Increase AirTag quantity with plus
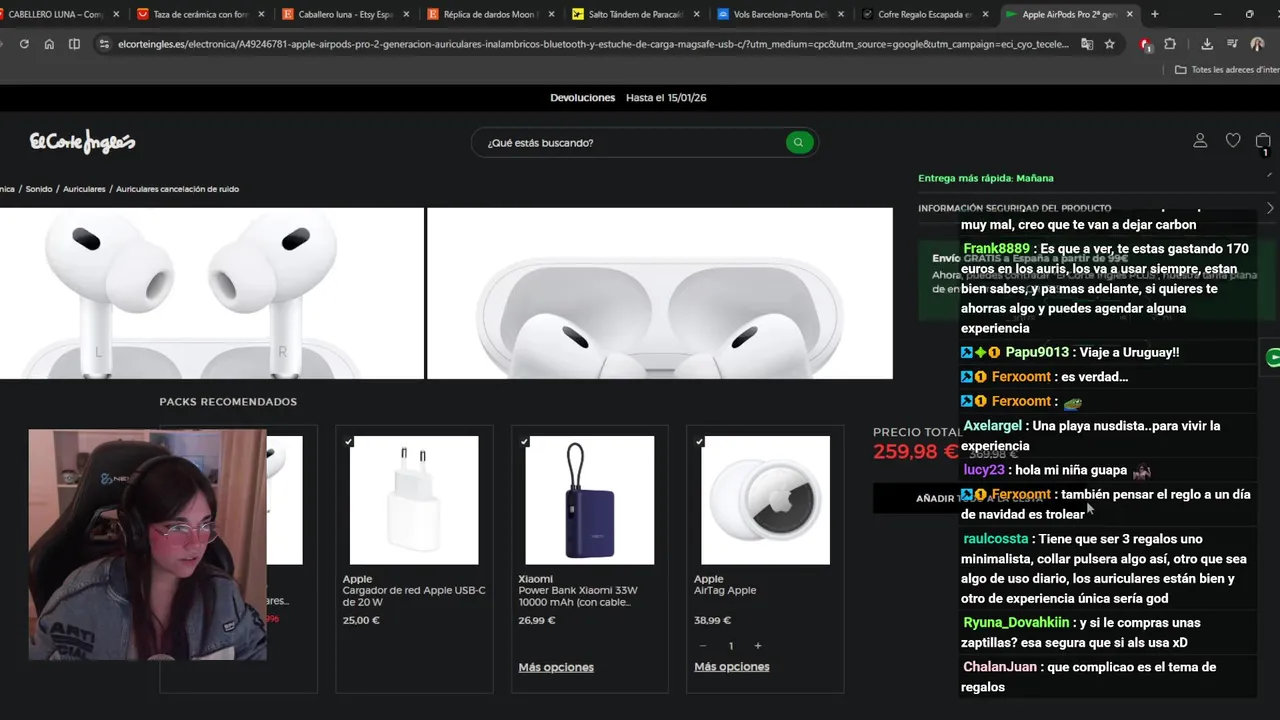 (758, 646)
